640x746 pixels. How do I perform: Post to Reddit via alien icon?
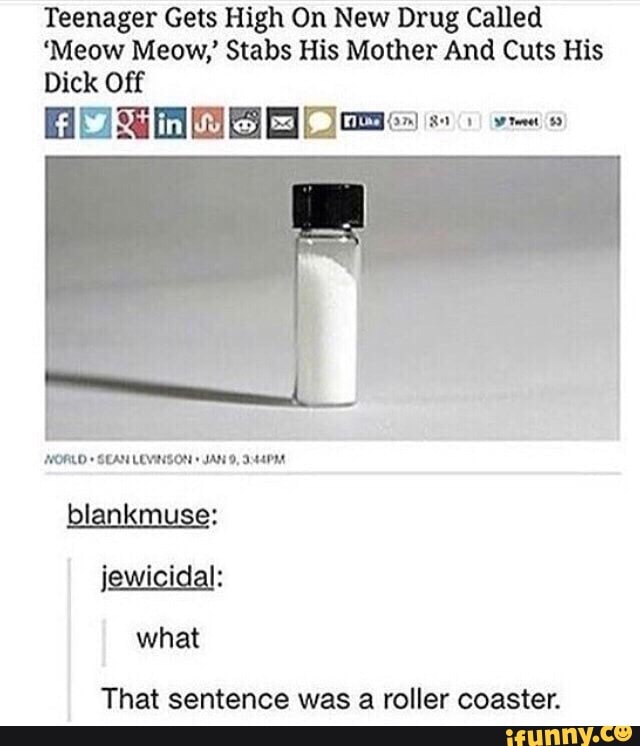(245, 123)
